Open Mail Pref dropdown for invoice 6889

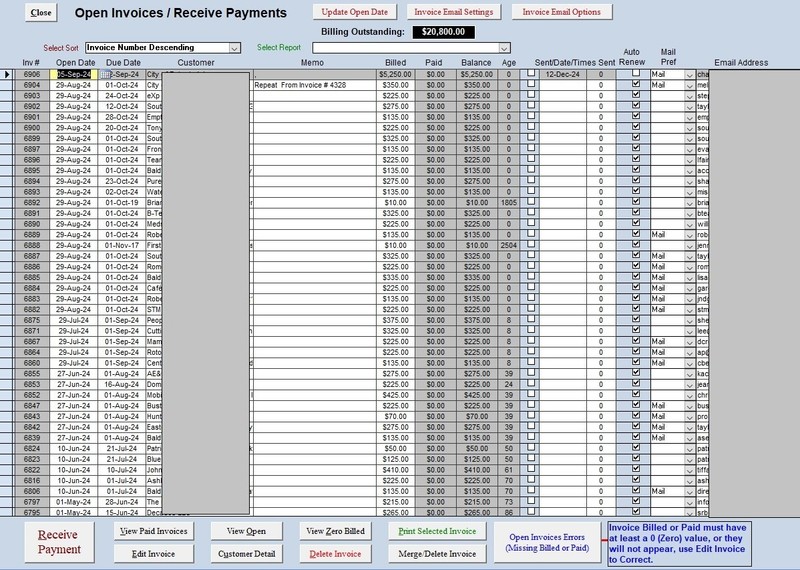click(690, 235)
